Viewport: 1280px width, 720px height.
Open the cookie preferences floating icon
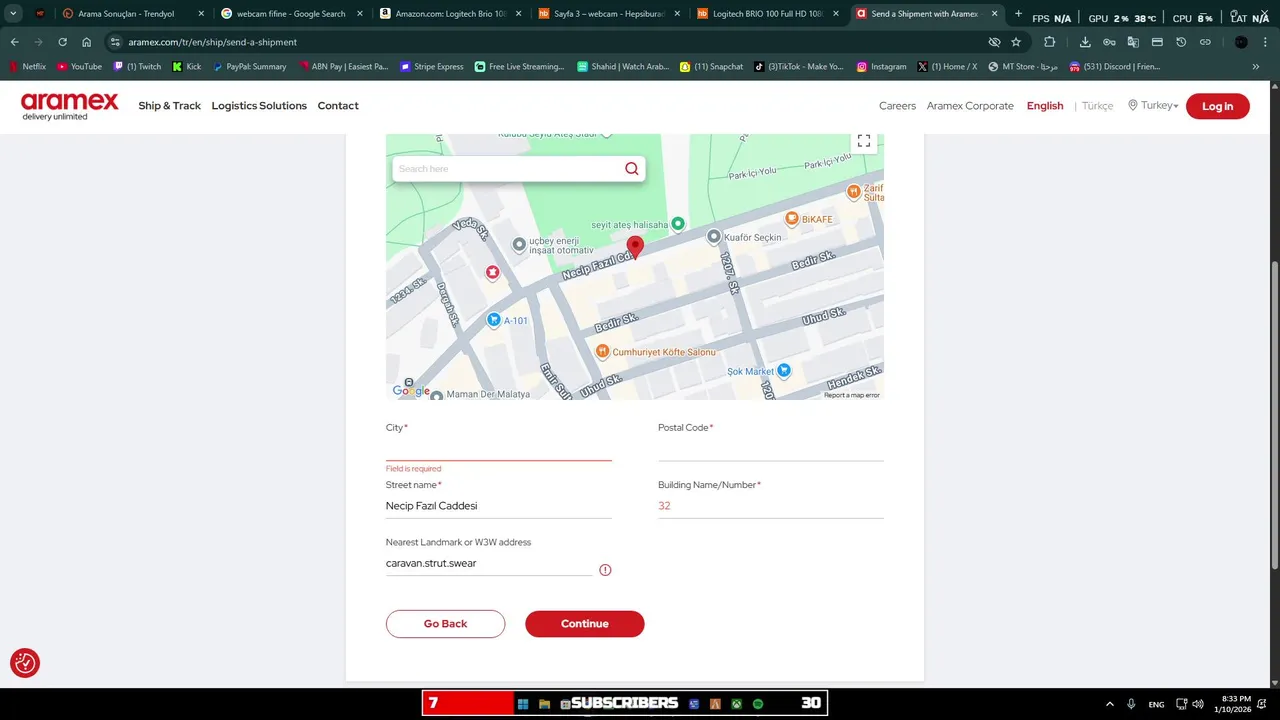tap(25, 663)
